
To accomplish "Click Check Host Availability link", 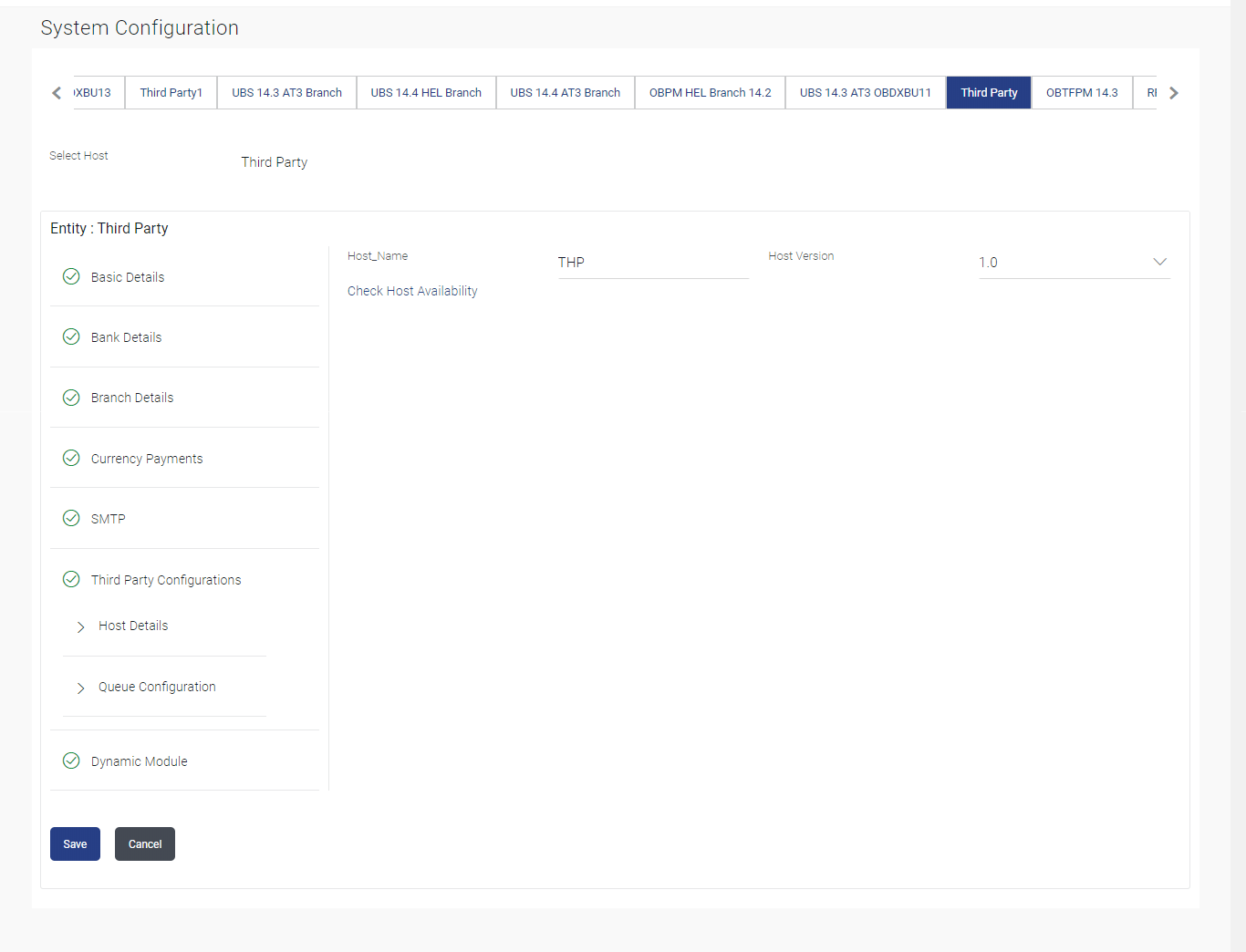I will click(x=412, y=291).
